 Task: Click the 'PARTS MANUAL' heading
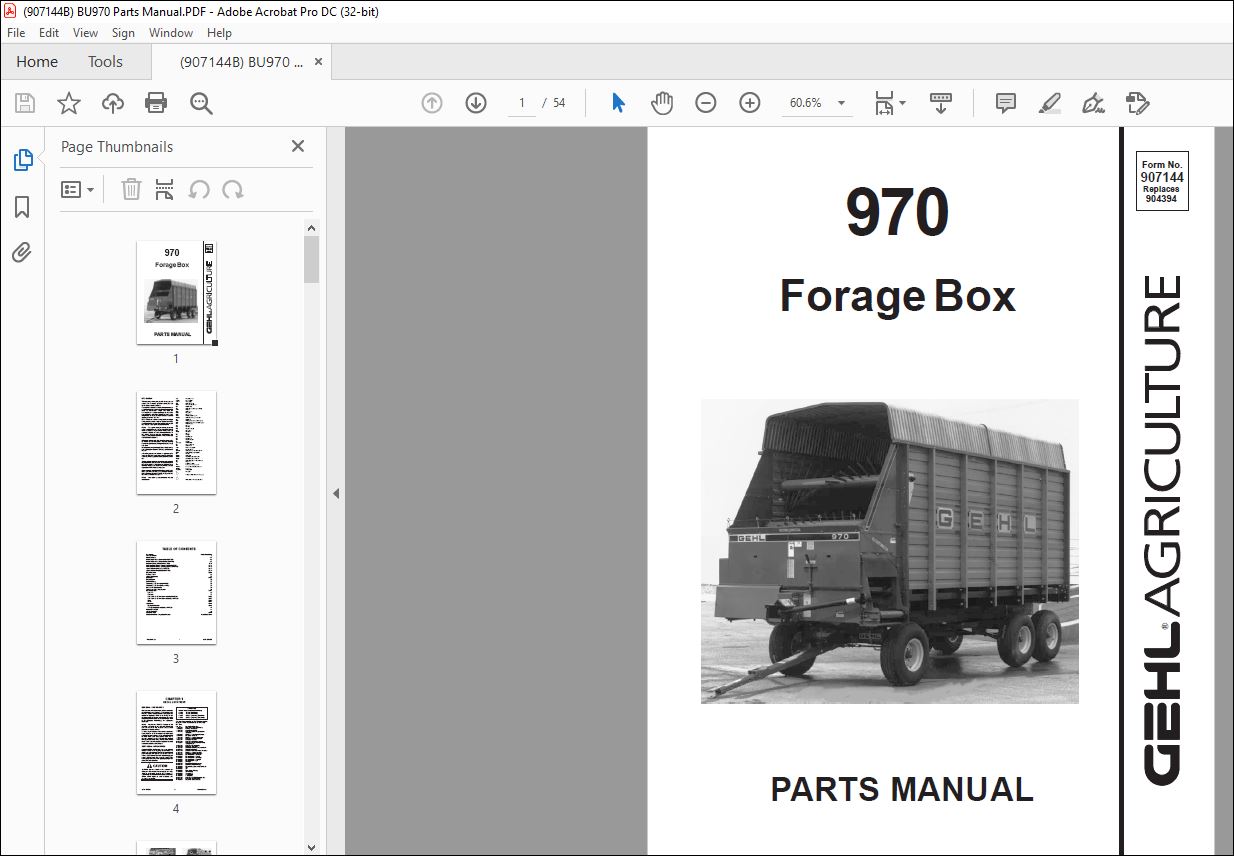[902, 789]
